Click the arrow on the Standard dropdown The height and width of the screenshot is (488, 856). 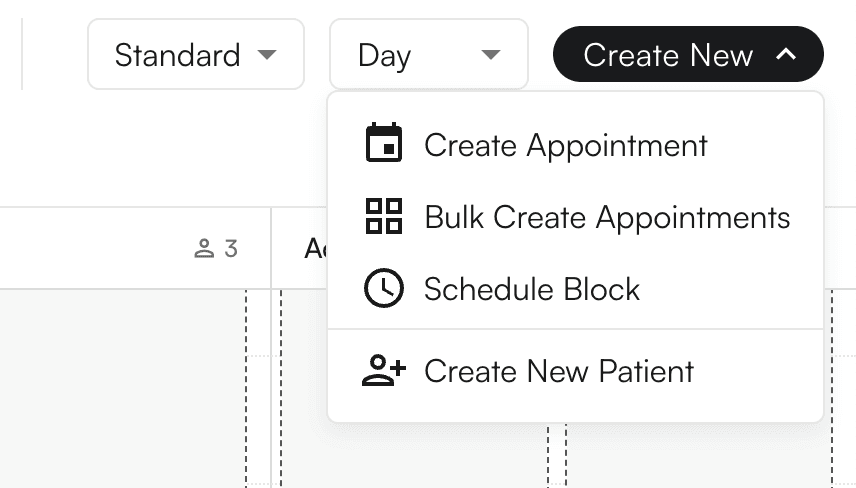(267, 54)
